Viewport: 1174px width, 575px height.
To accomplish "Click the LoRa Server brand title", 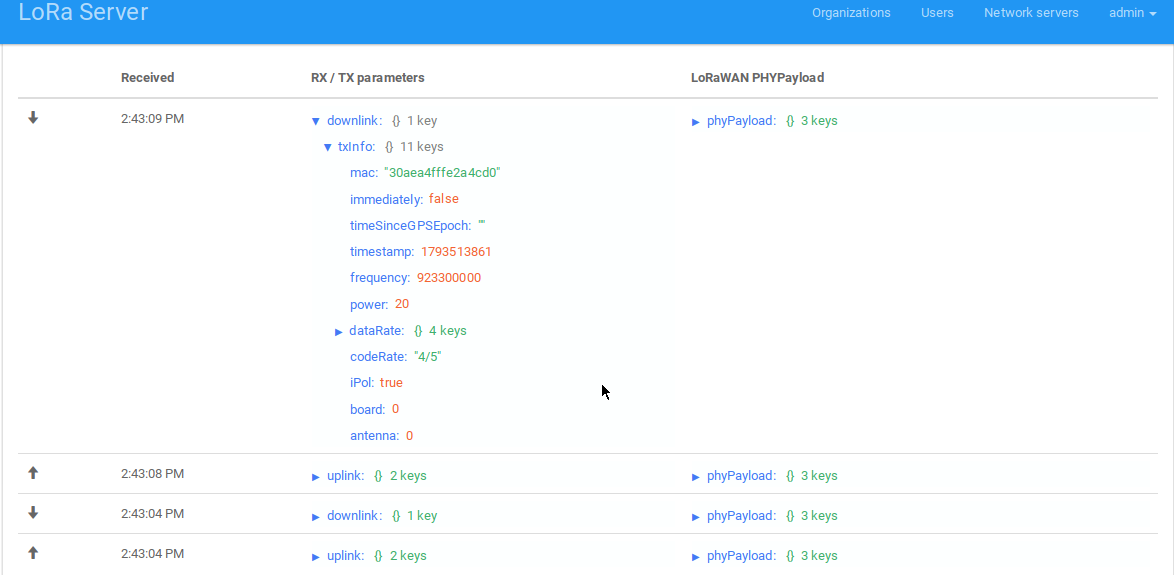I will click(83, 12).
